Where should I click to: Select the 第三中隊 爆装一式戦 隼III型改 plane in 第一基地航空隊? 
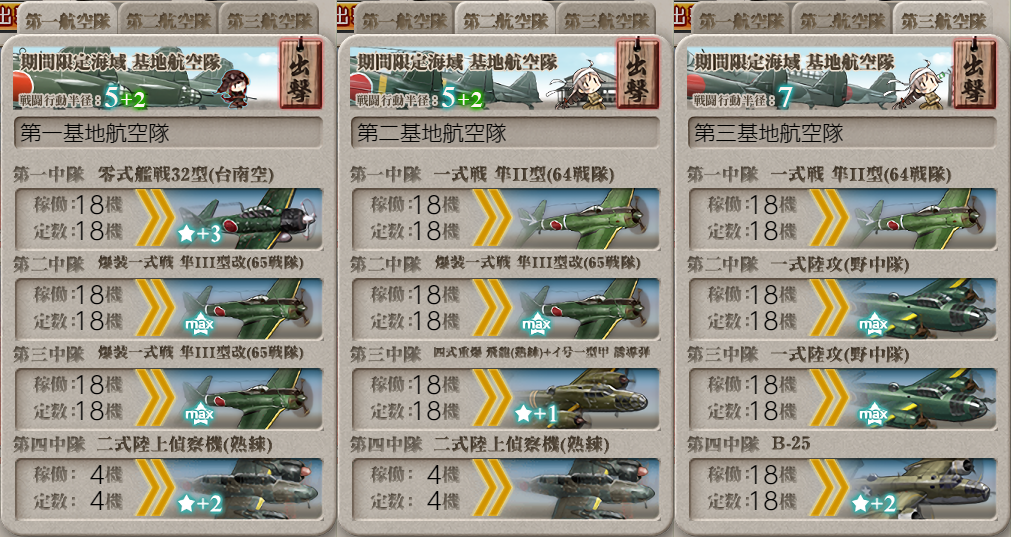(249, 398)
